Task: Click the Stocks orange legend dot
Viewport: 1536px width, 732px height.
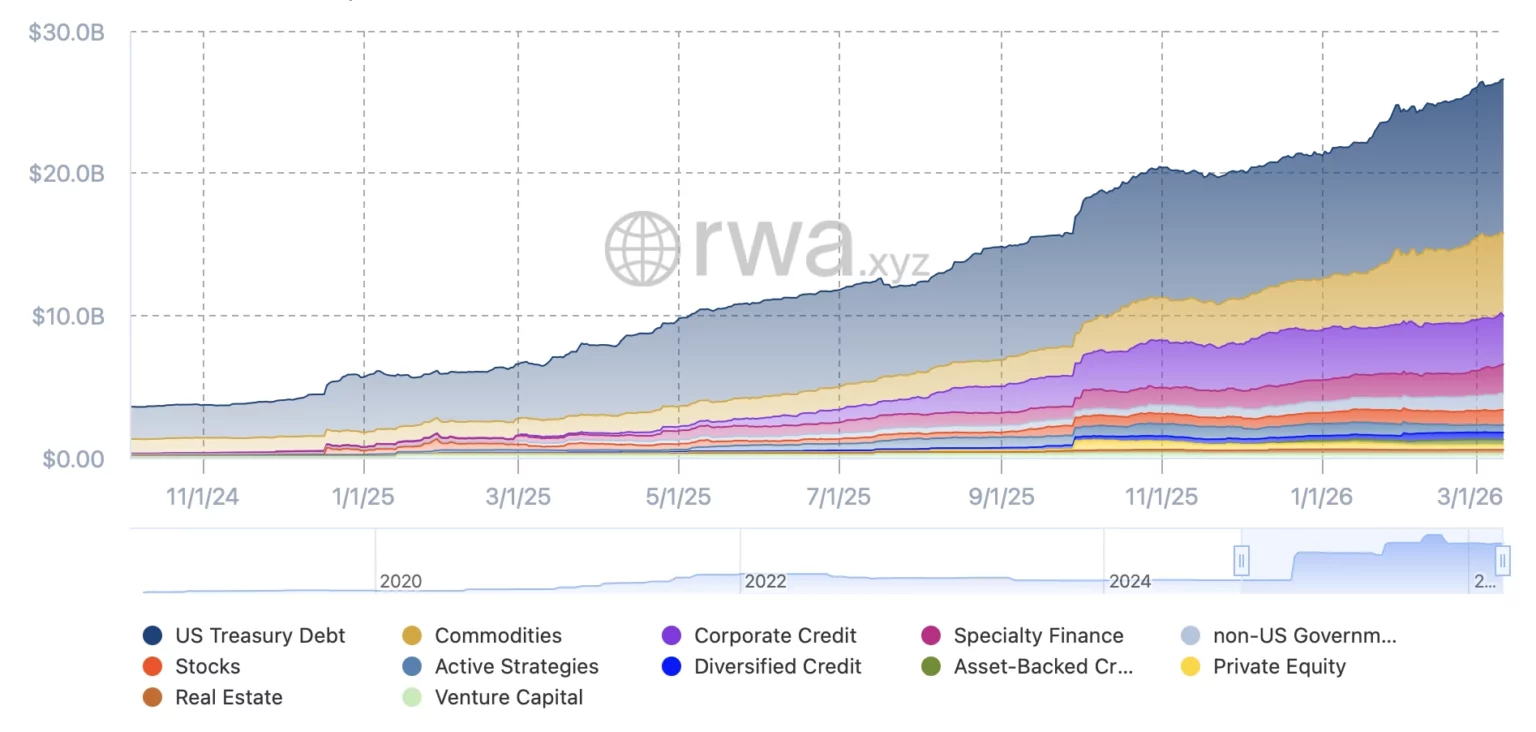Action: tap(153, 667)
